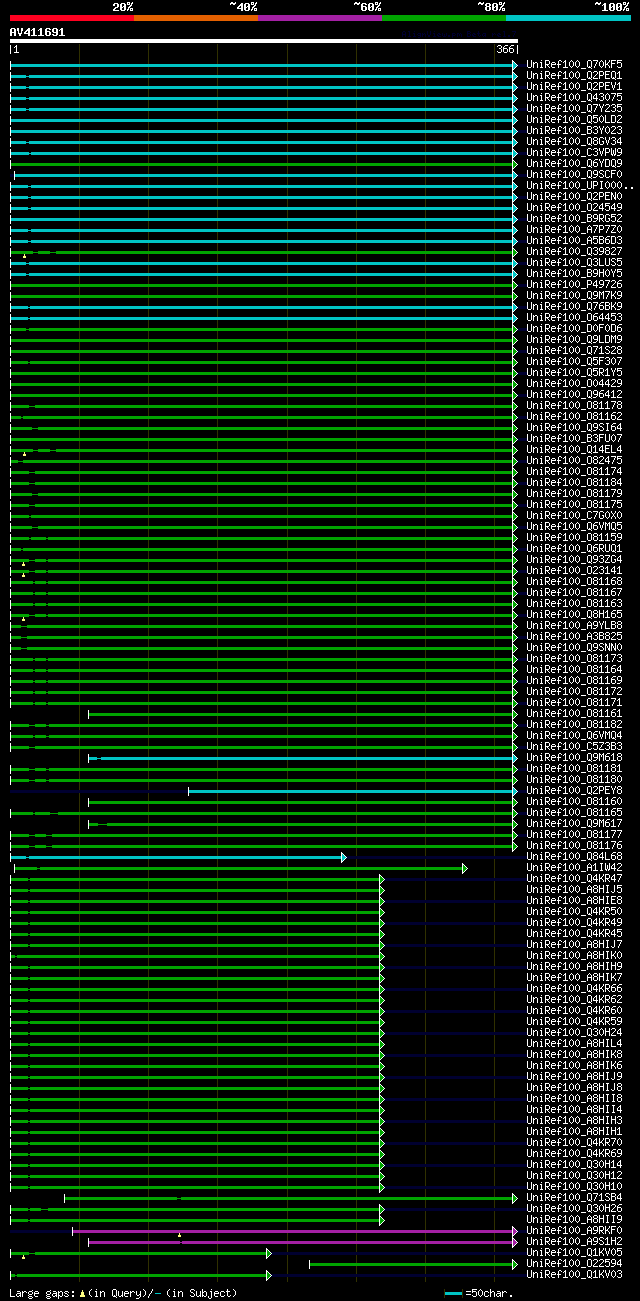640x1301 pixels.
Task: Select the UniRef100_Q6VMQ5 label
Action: coord(574,526)
